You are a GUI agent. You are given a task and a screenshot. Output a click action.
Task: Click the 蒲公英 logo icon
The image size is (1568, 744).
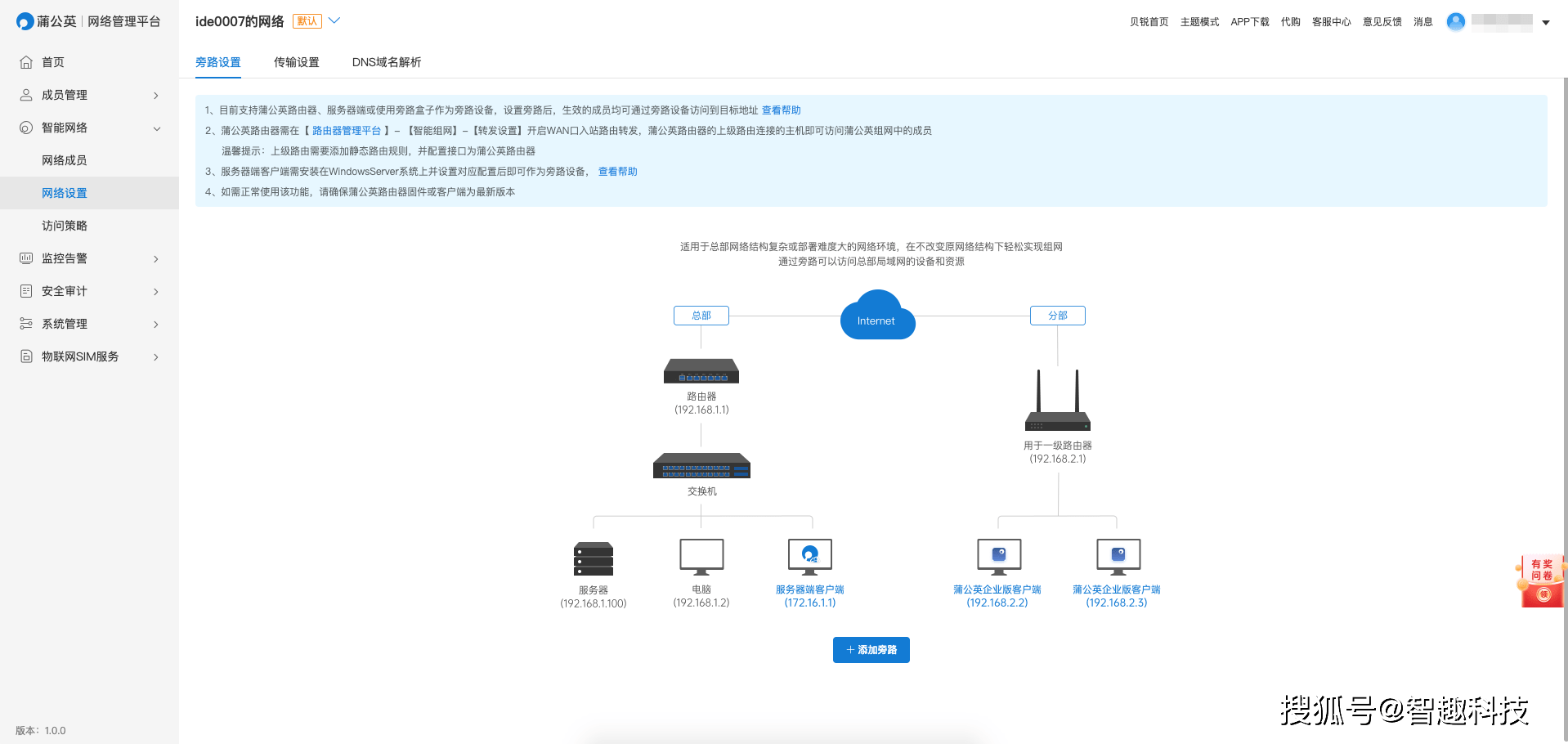[x=25, y=21]
